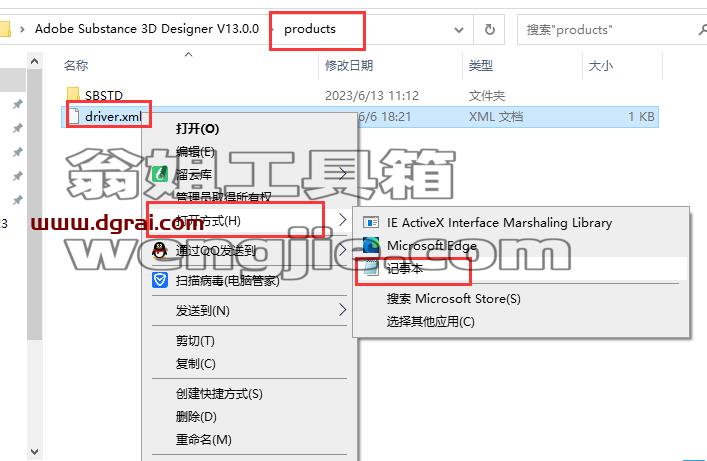Select the driver.xml file name
This screenshot has height=461, width=707.
[113, 117]
